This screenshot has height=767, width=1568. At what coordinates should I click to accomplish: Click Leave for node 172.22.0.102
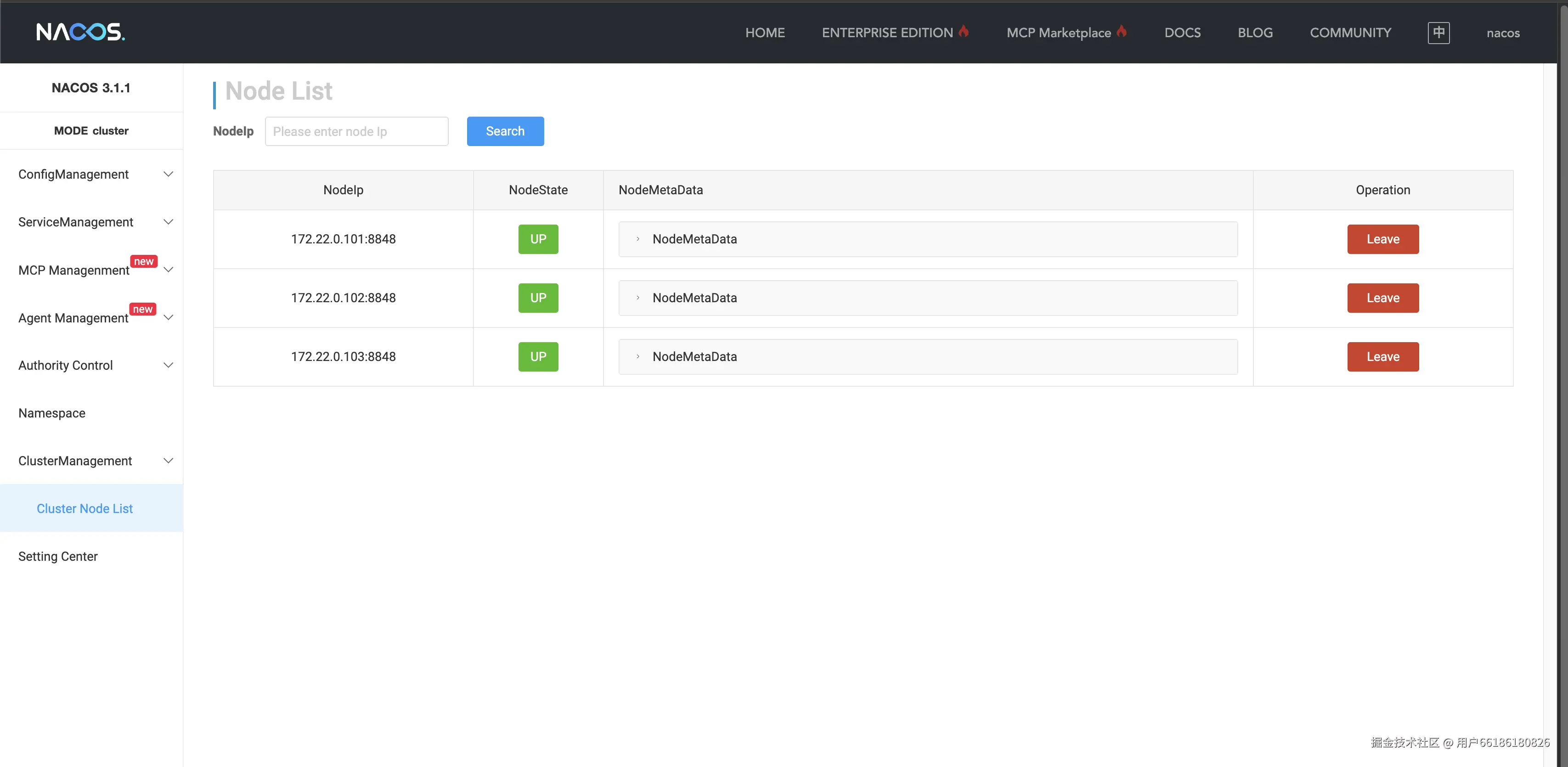coord(1382,298)
